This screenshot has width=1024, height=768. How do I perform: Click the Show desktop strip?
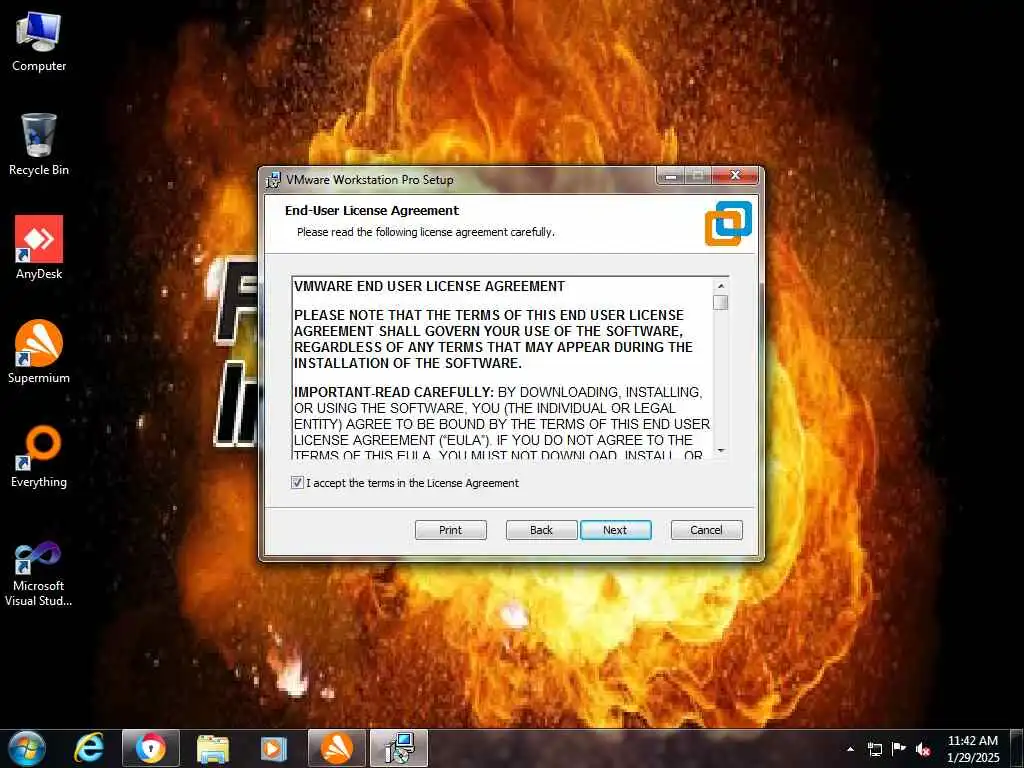1017,748
